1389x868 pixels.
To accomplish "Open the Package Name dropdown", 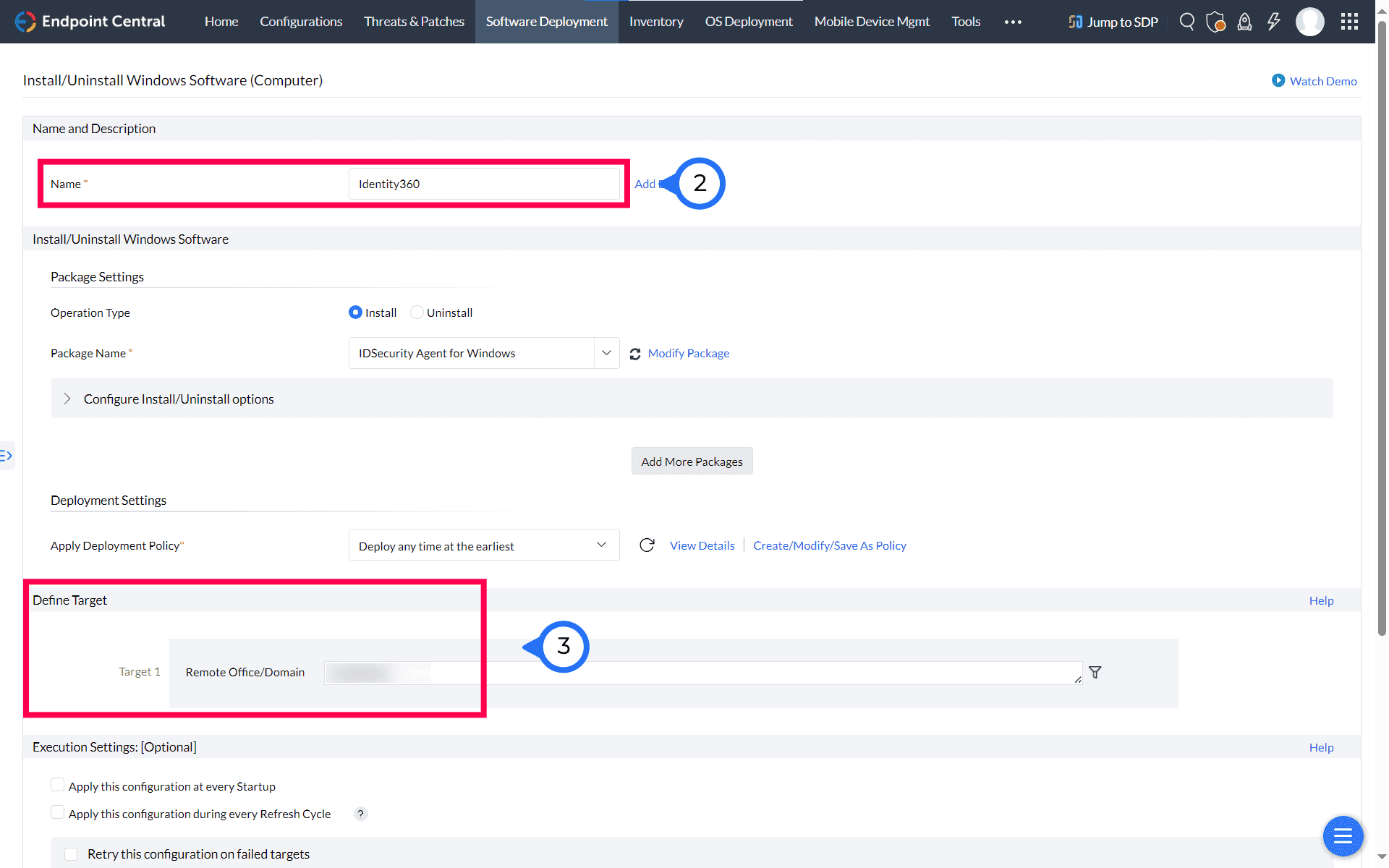I will (x=606, y=353).
